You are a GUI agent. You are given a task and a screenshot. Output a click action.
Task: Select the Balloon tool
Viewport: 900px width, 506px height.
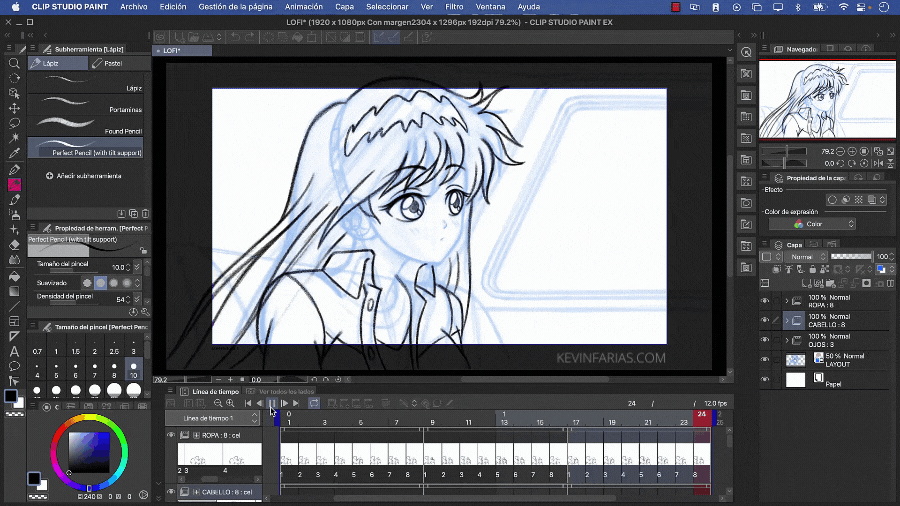coord(14,366)
